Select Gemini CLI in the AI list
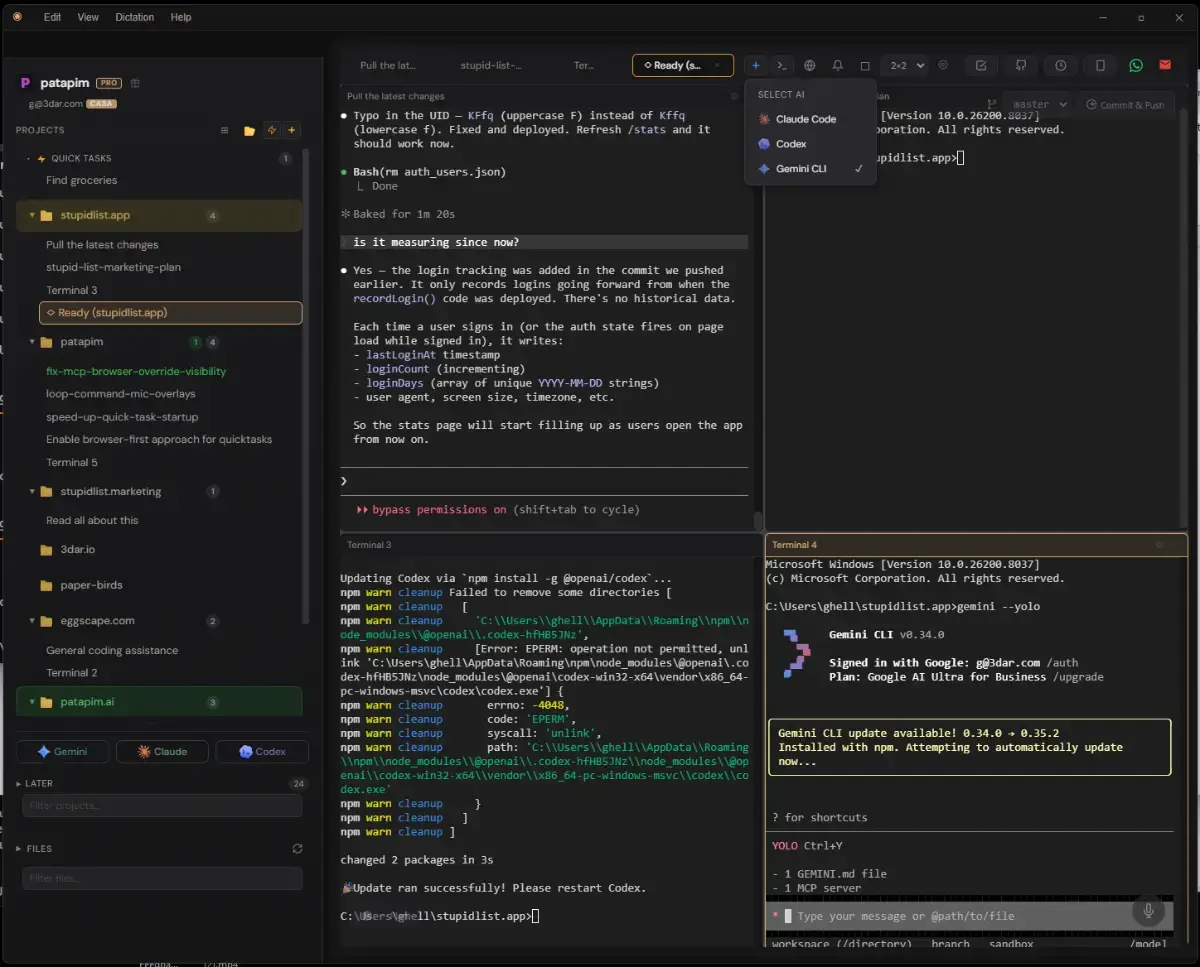This screenshot has width=1200, height=967. pos(801,169)
